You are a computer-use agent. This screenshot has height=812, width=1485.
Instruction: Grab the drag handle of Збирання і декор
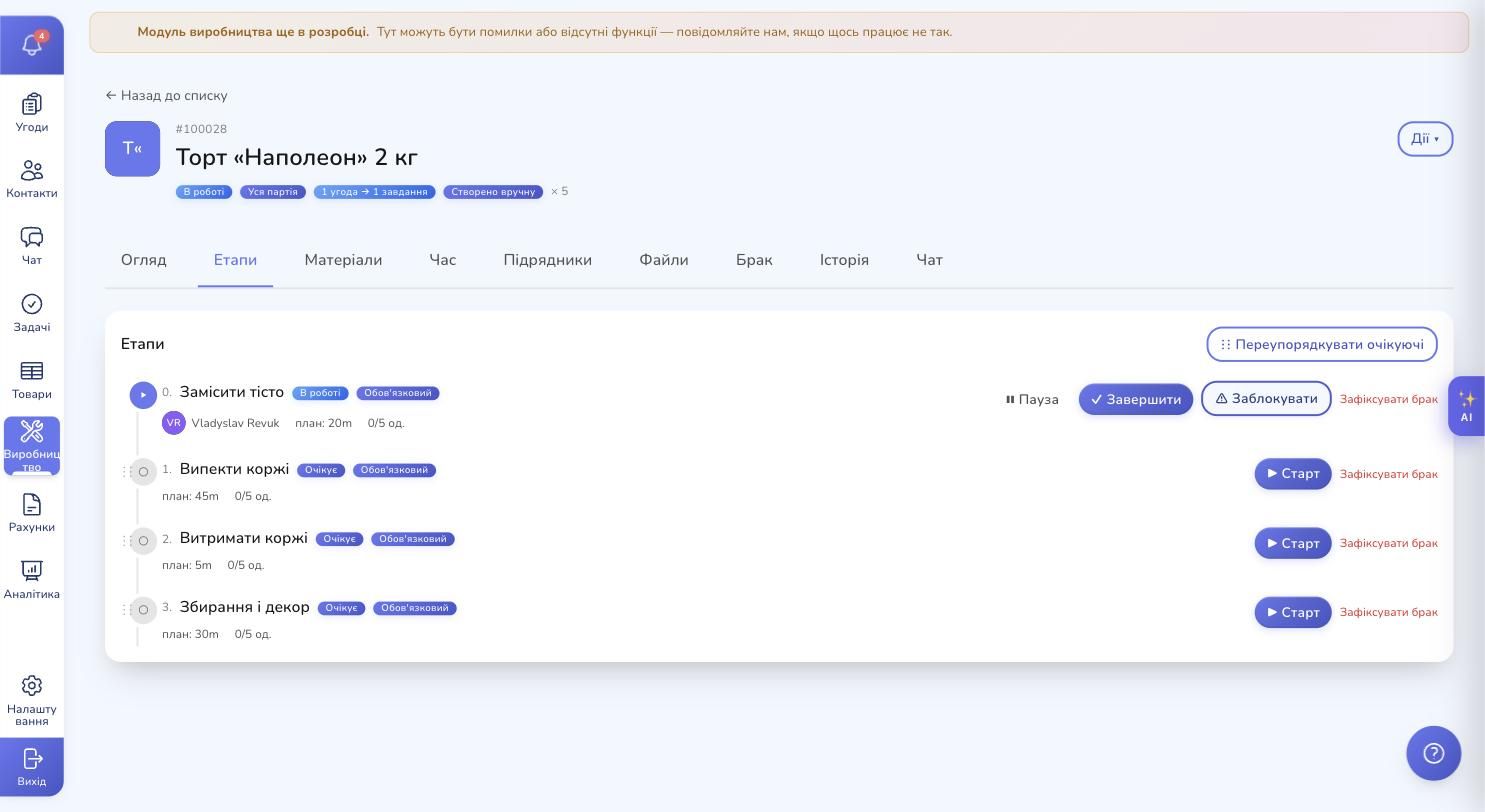click(125, 609)
